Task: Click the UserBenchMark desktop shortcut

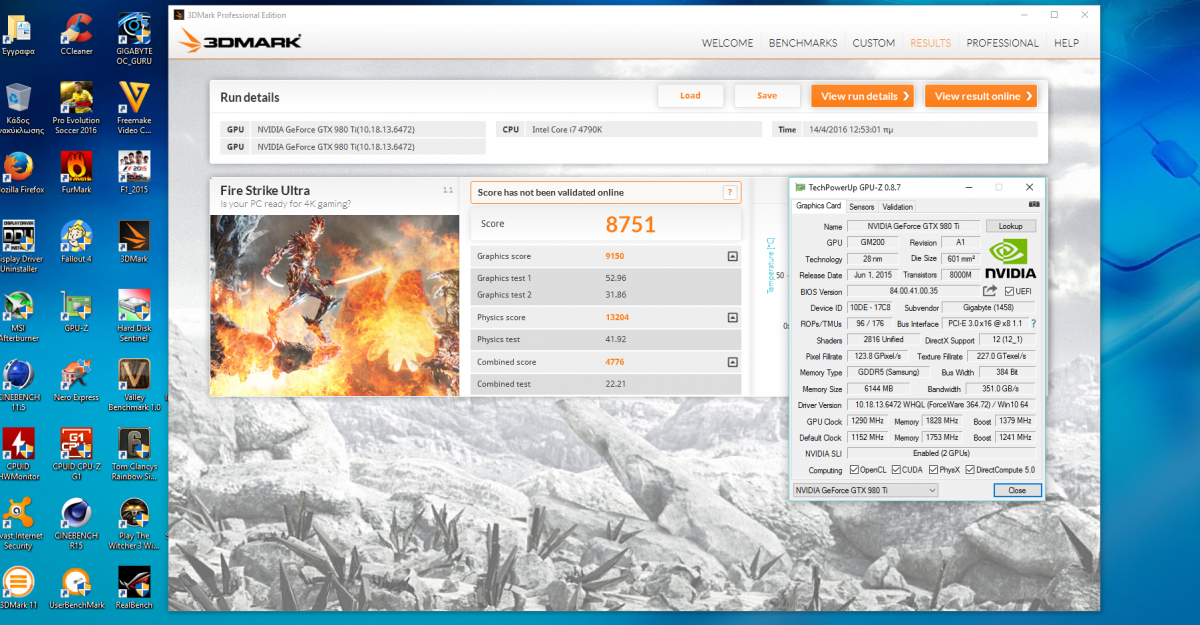Action: tap(77, 588)
